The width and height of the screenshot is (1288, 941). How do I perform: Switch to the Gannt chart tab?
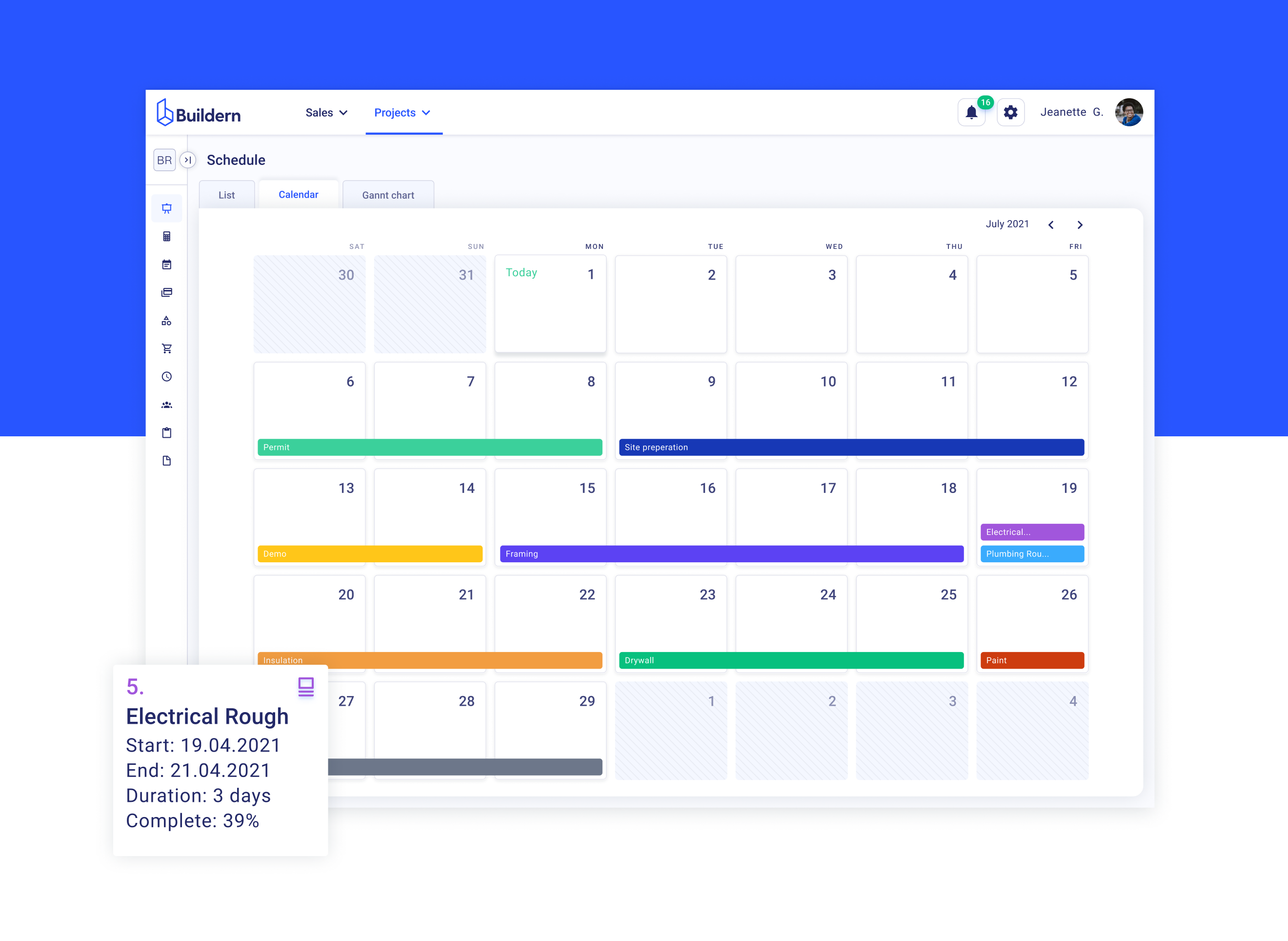[388, 195]
